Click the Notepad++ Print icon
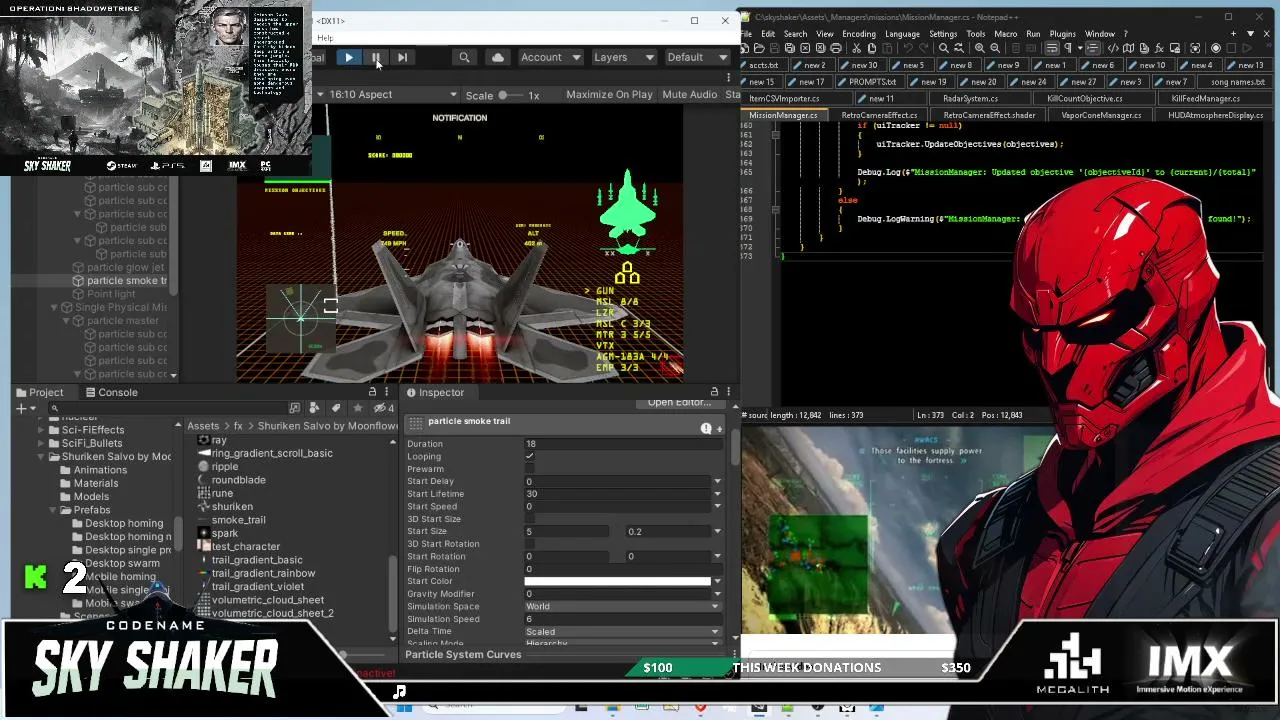This screenshot has height=720, width=1280. [x=835, y=49]
